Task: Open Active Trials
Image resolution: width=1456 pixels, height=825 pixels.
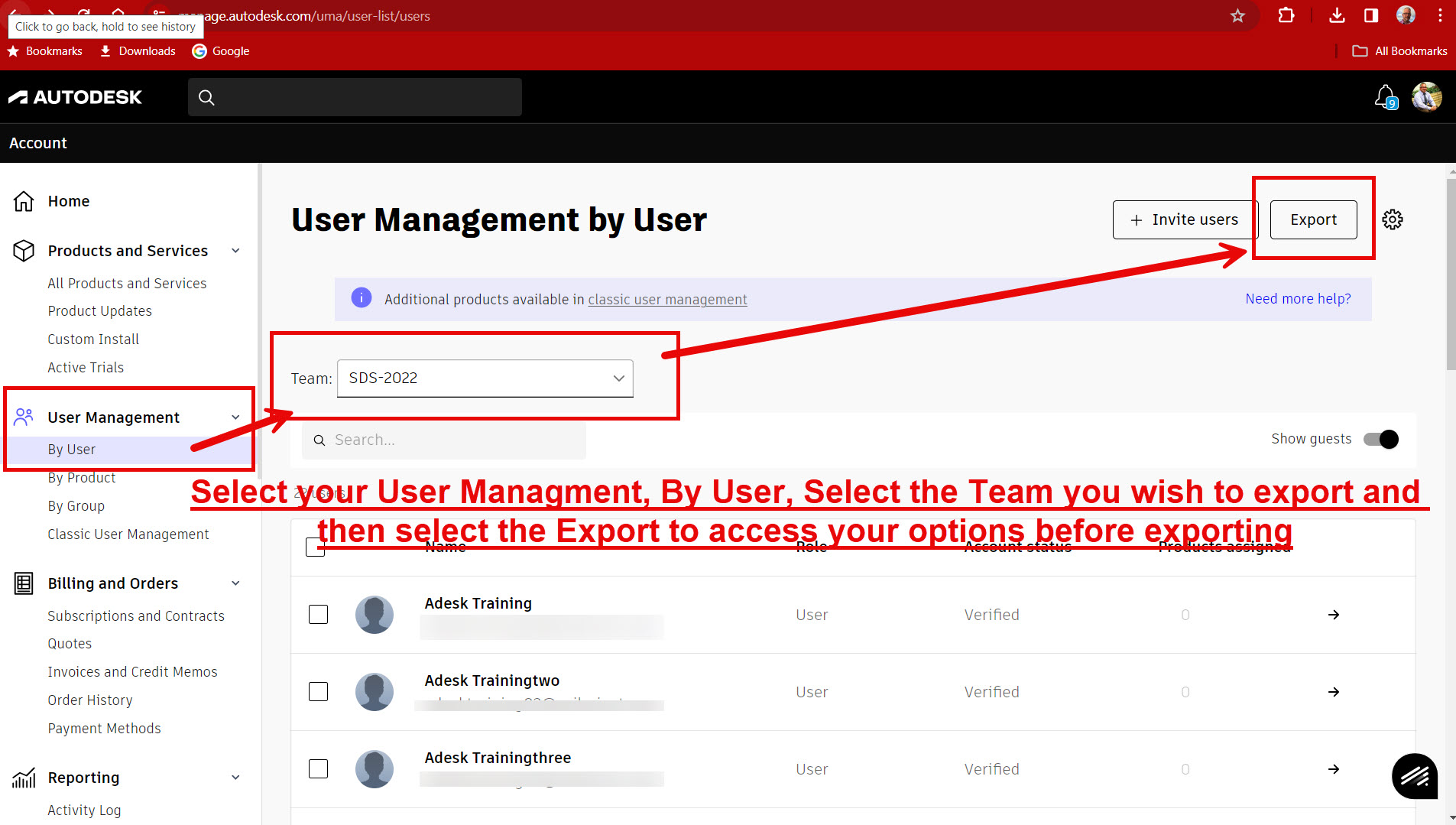Action: 86,368
